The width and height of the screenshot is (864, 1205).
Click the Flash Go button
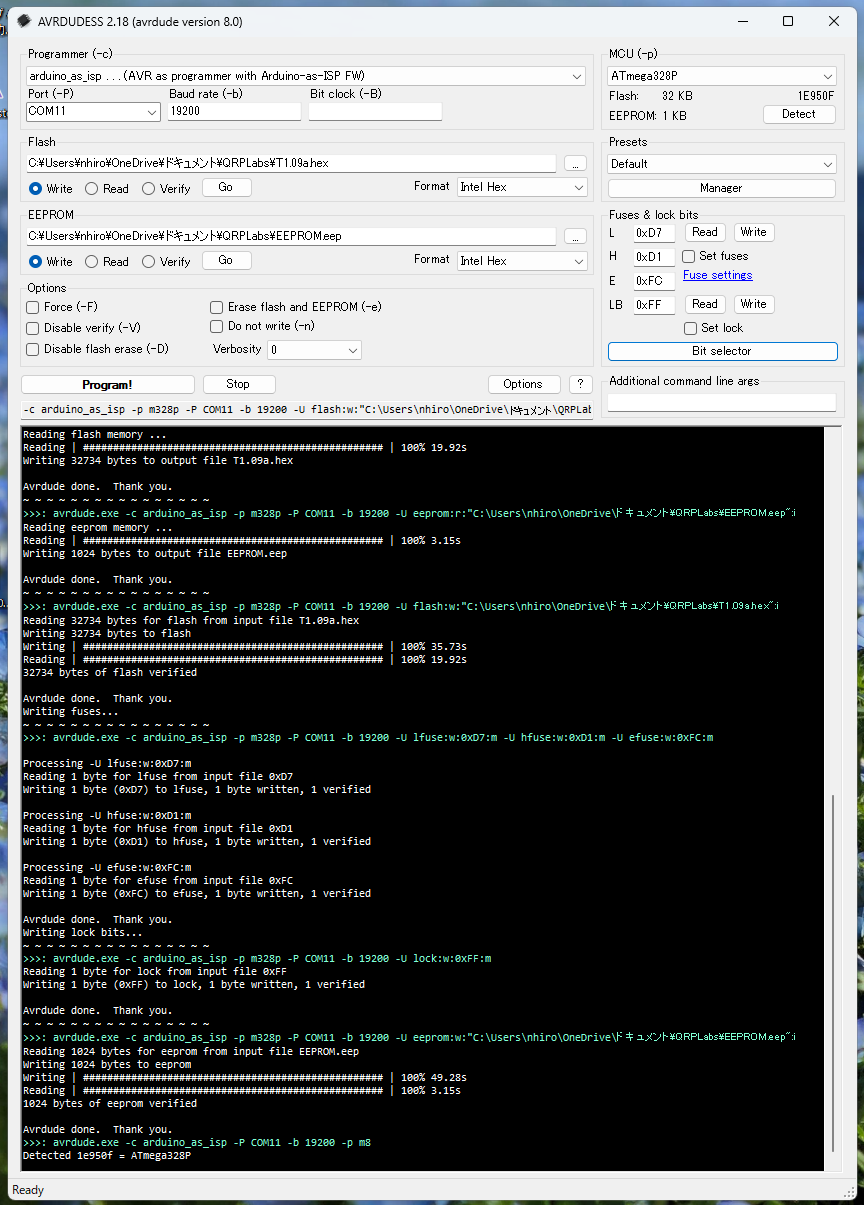[x=226, y=187]
